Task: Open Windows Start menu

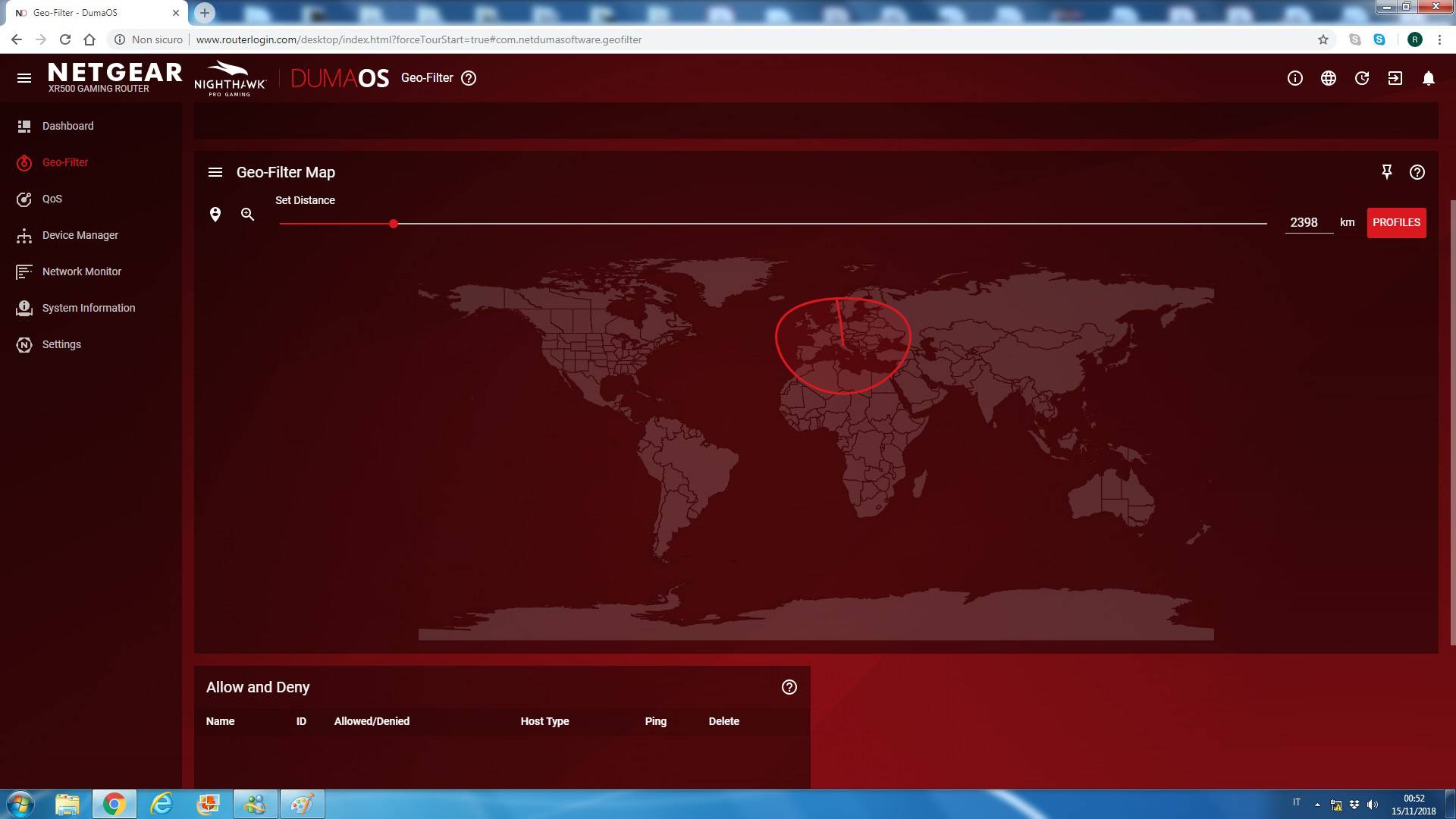Action: [x=20, y=804]
